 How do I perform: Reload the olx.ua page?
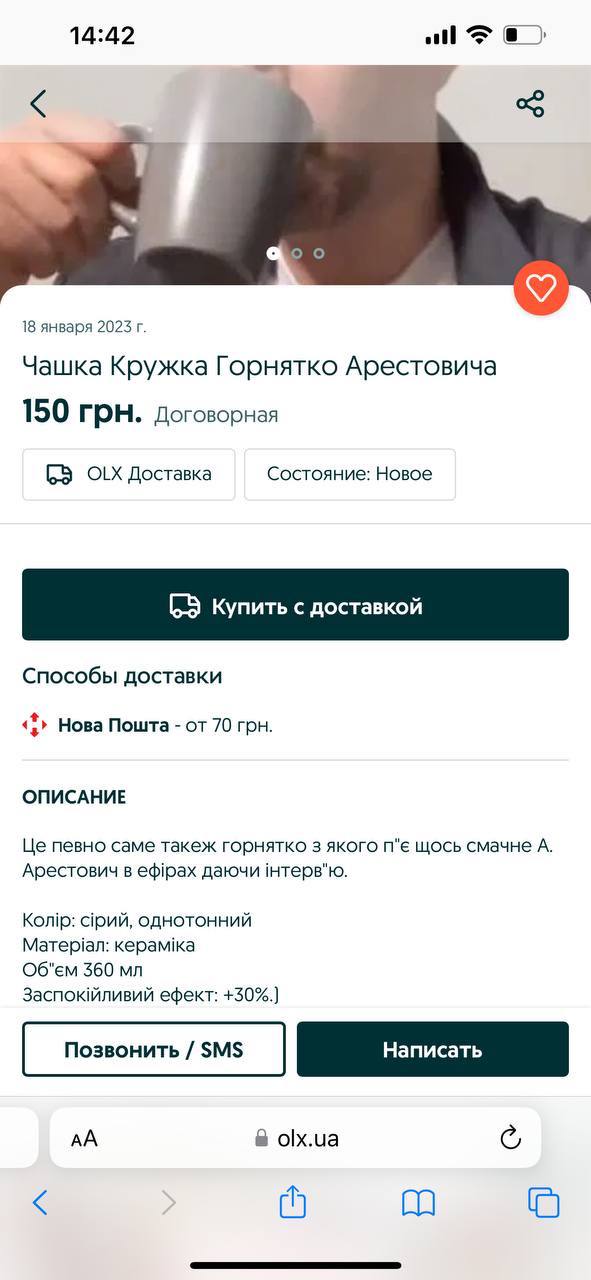(511, 1137)
